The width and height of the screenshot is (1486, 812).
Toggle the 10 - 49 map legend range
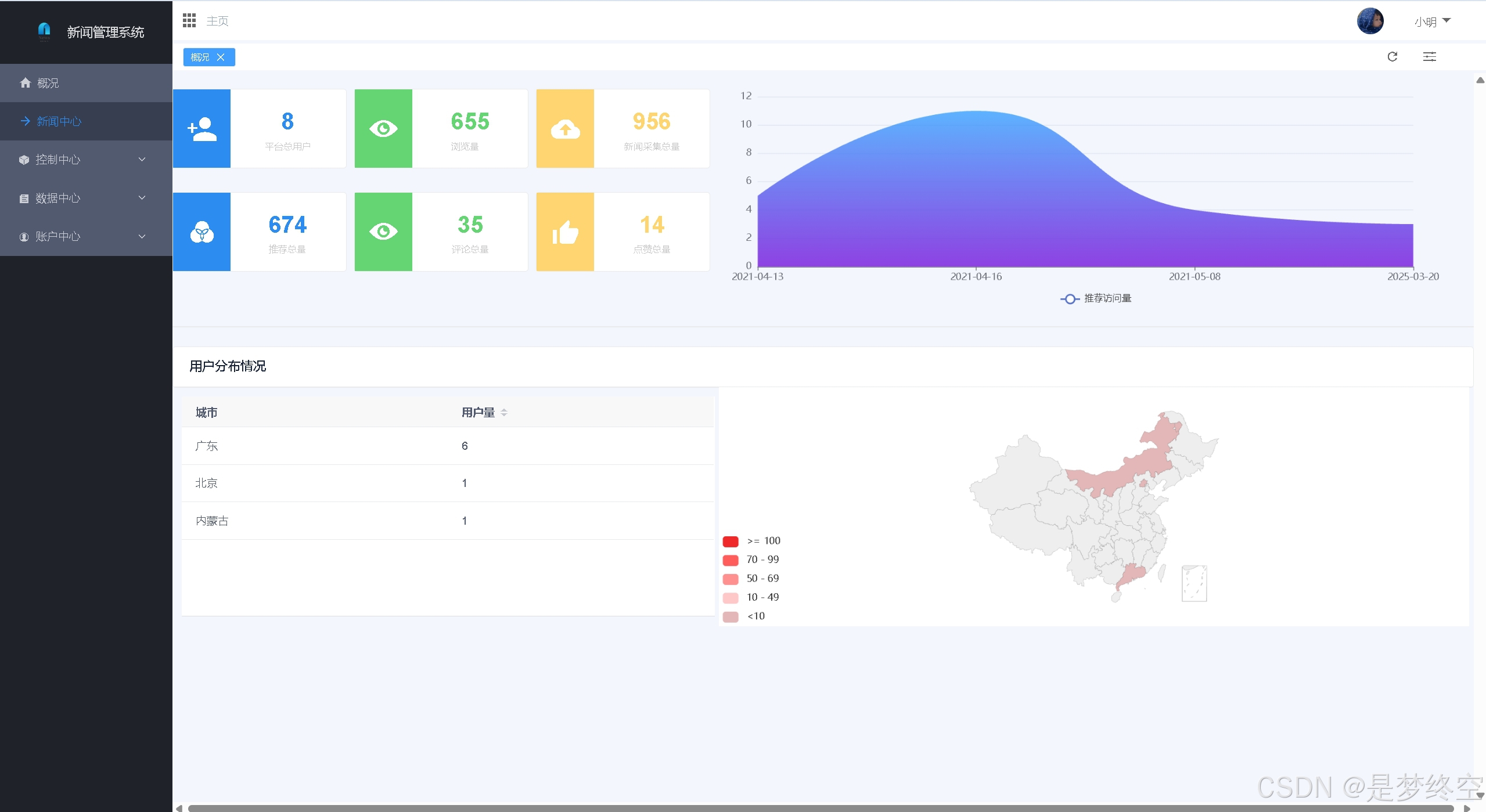[730, 598]
